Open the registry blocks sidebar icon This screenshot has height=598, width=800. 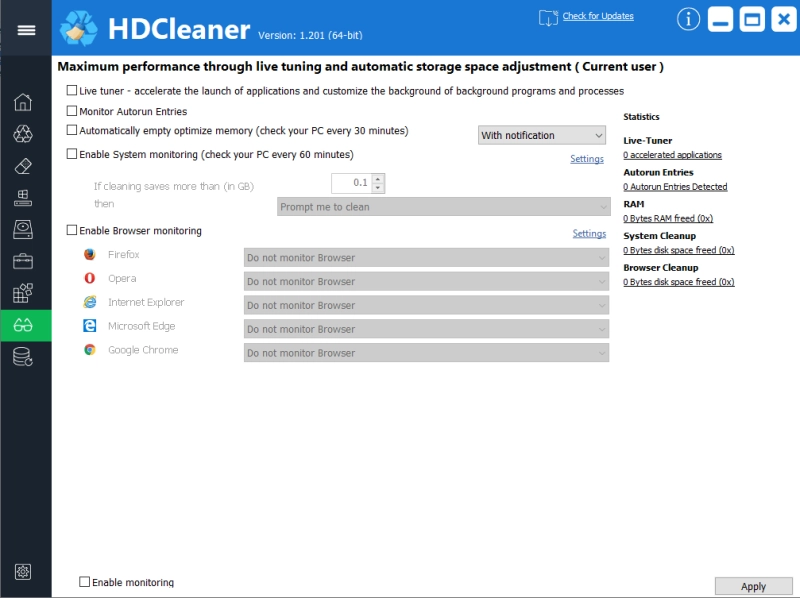pyautogui.click(x=23, y=197)
